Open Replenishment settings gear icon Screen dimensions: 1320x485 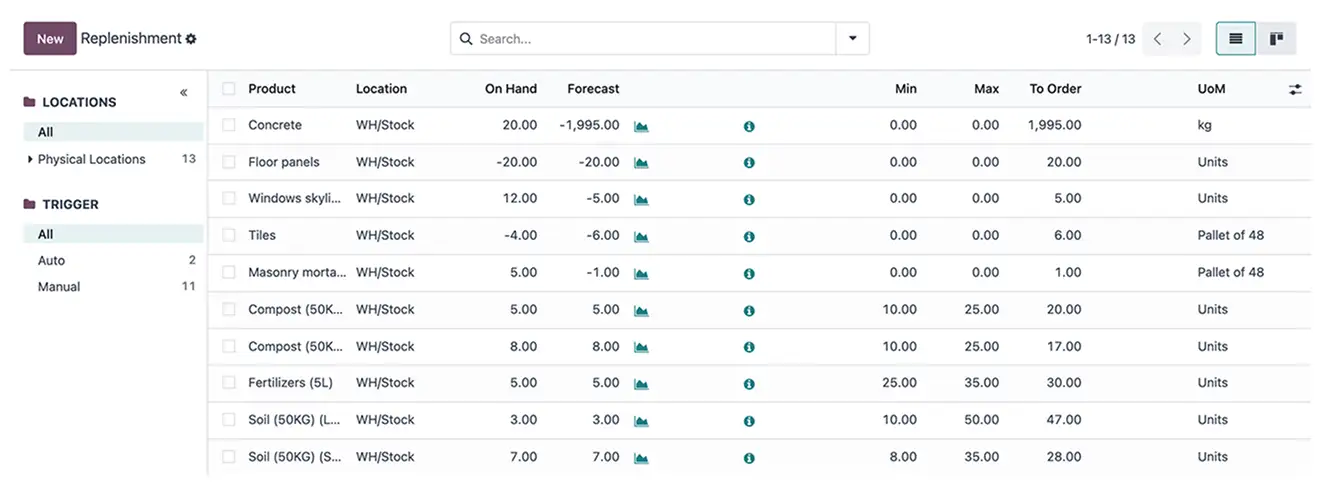point(191,39)
